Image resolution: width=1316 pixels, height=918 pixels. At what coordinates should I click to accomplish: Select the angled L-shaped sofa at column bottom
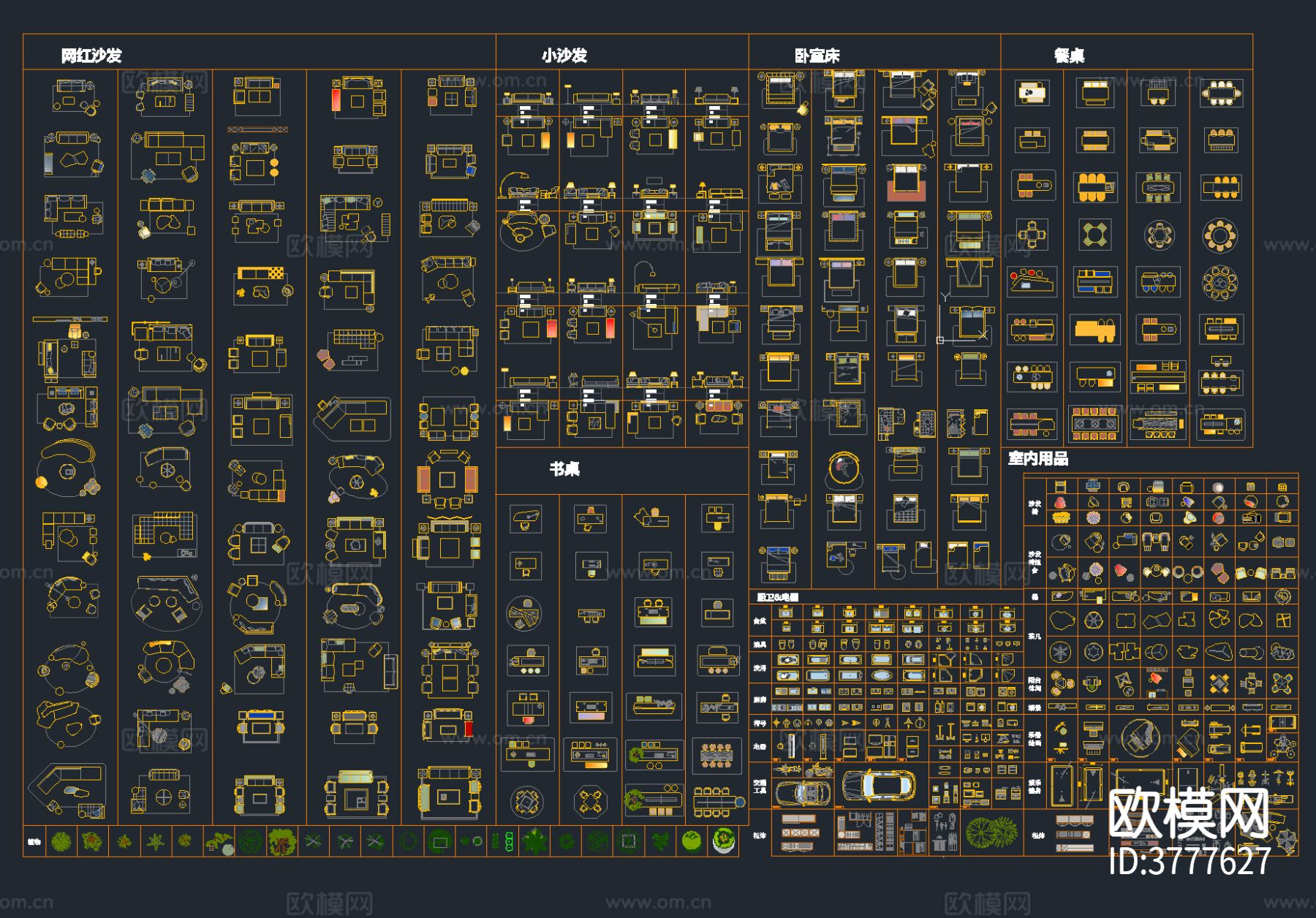[x=68, y=791]
